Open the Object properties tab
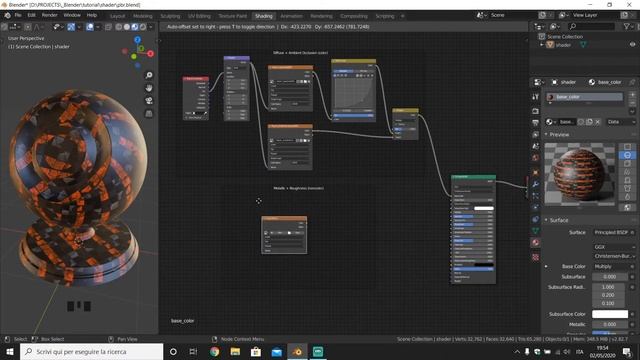640x360 pixels. coord(536,173)
